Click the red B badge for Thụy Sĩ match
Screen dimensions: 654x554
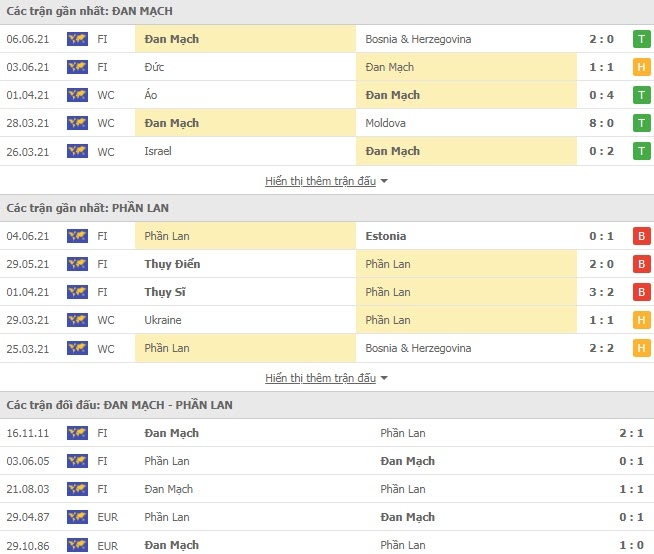[641, 292]
